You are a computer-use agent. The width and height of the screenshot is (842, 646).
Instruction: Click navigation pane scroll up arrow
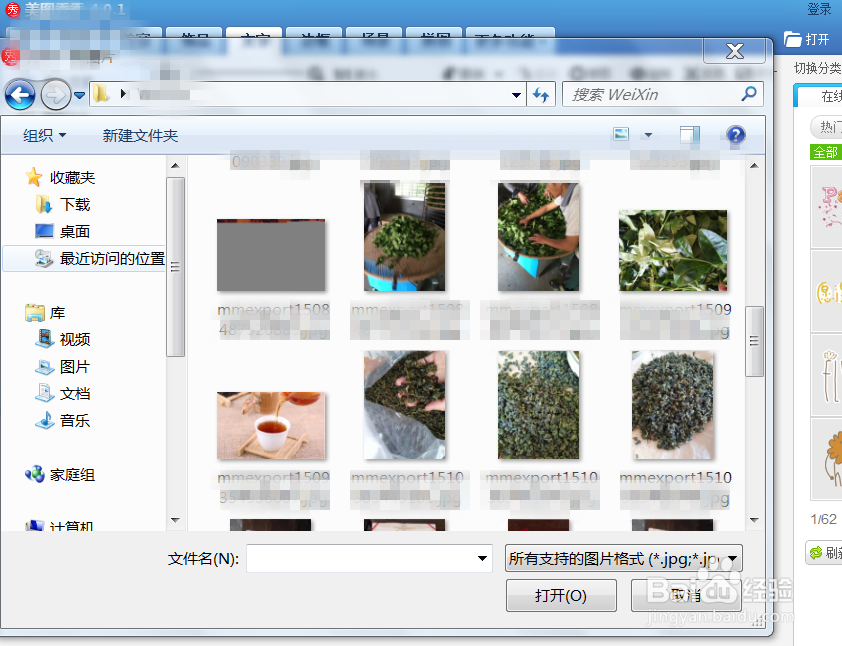click(175, 165)
